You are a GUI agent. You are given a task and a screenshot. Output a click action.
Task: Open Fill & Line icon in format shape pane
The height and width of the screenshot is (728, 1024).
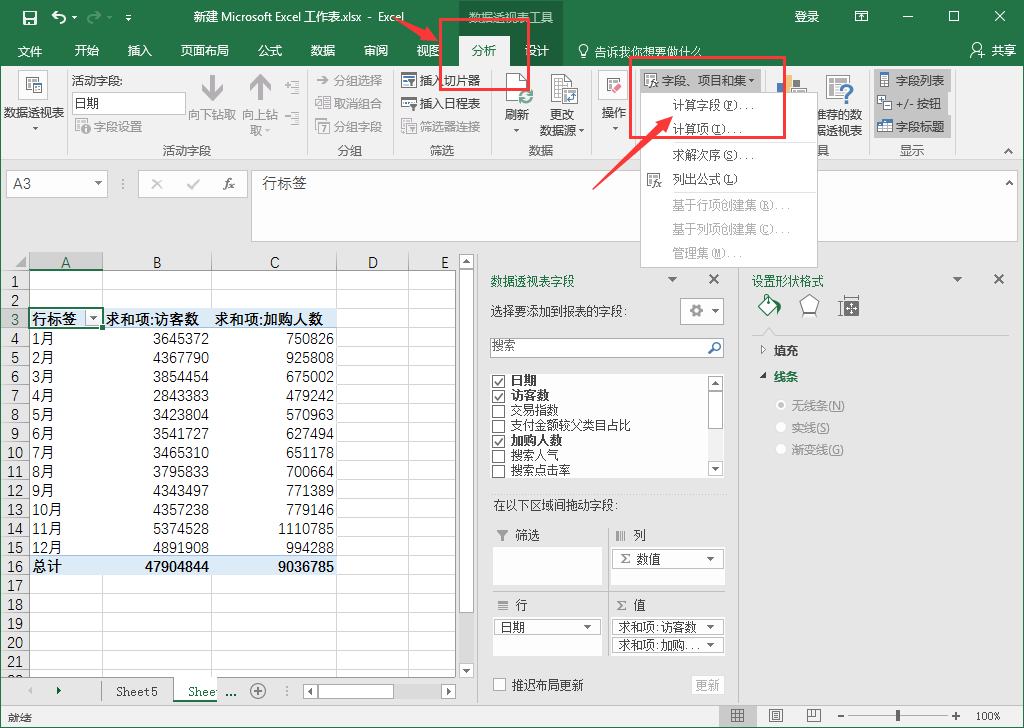tap(769, 306)
